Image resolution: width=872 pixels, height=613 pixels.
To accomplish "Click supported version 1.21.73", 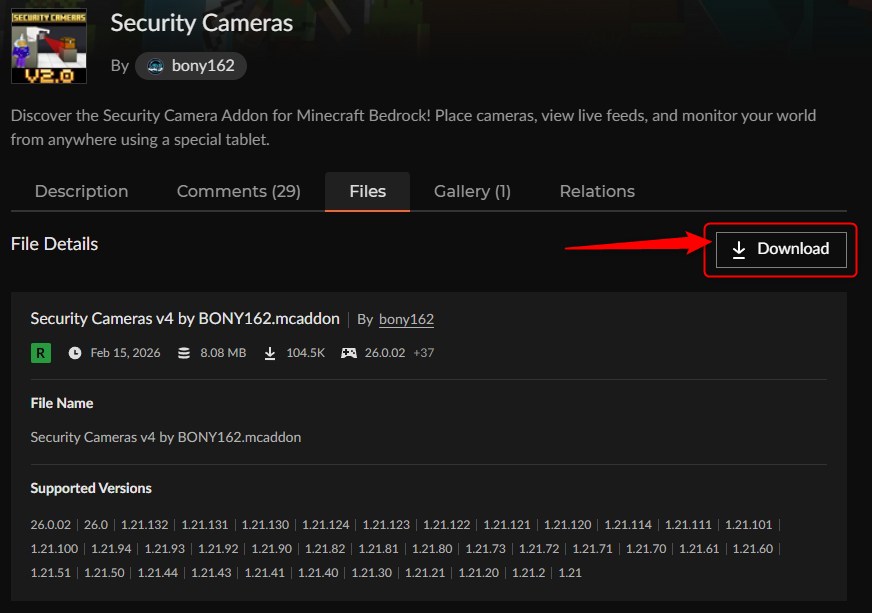I will tap(485, 548).
